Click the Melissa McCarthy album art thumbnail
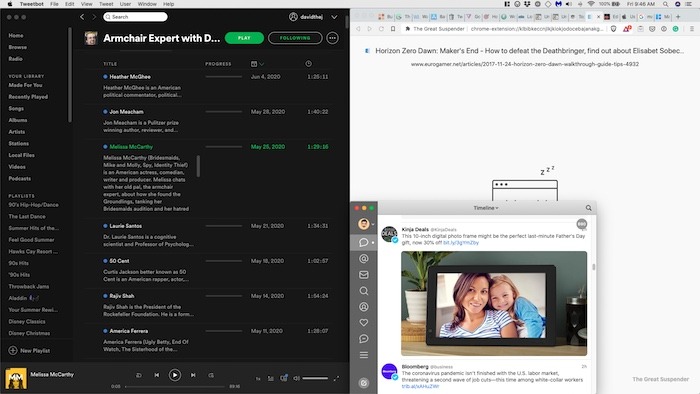The height and width of the screenshot is (394, 700). 16,378
